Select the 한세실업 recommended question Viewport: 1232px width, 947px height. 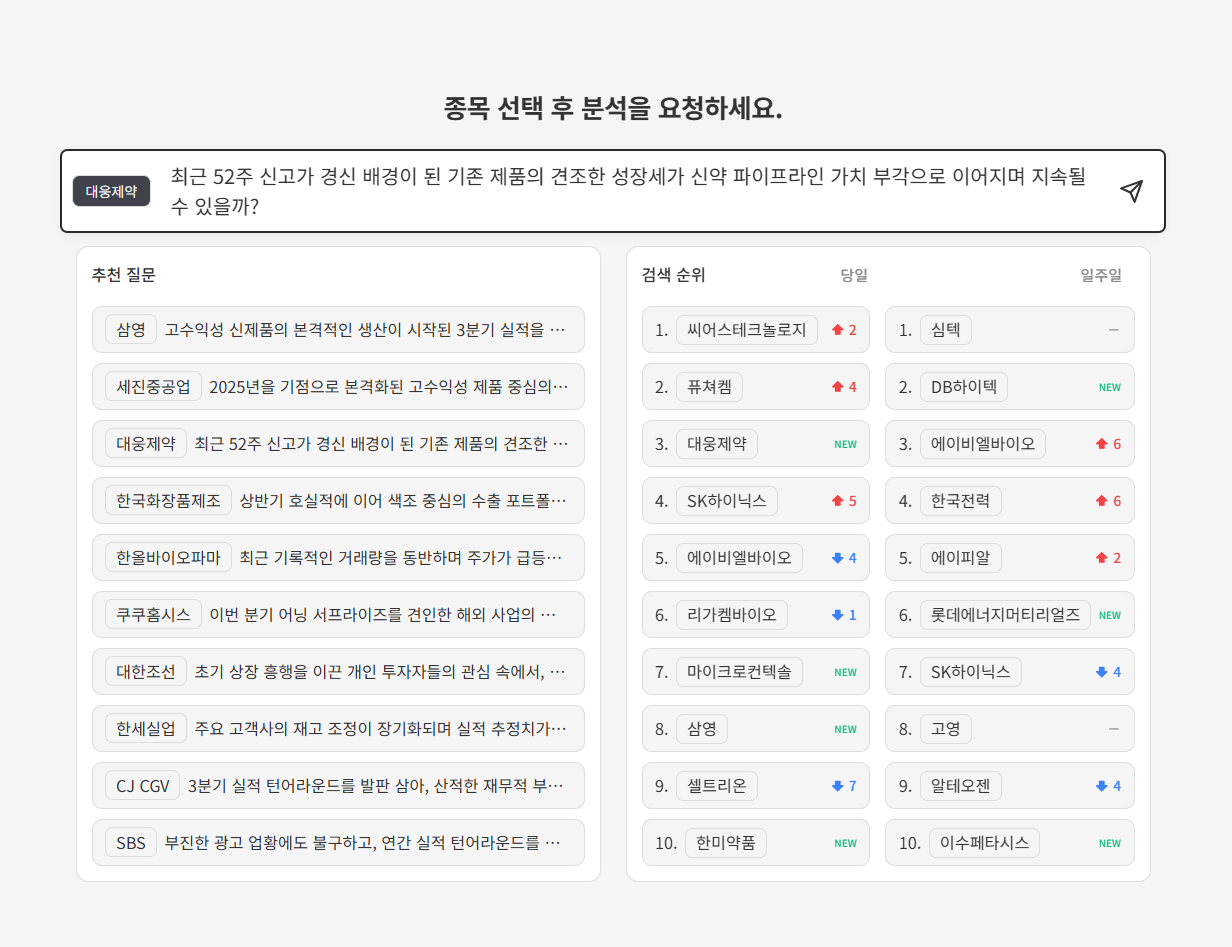[338, 729]
